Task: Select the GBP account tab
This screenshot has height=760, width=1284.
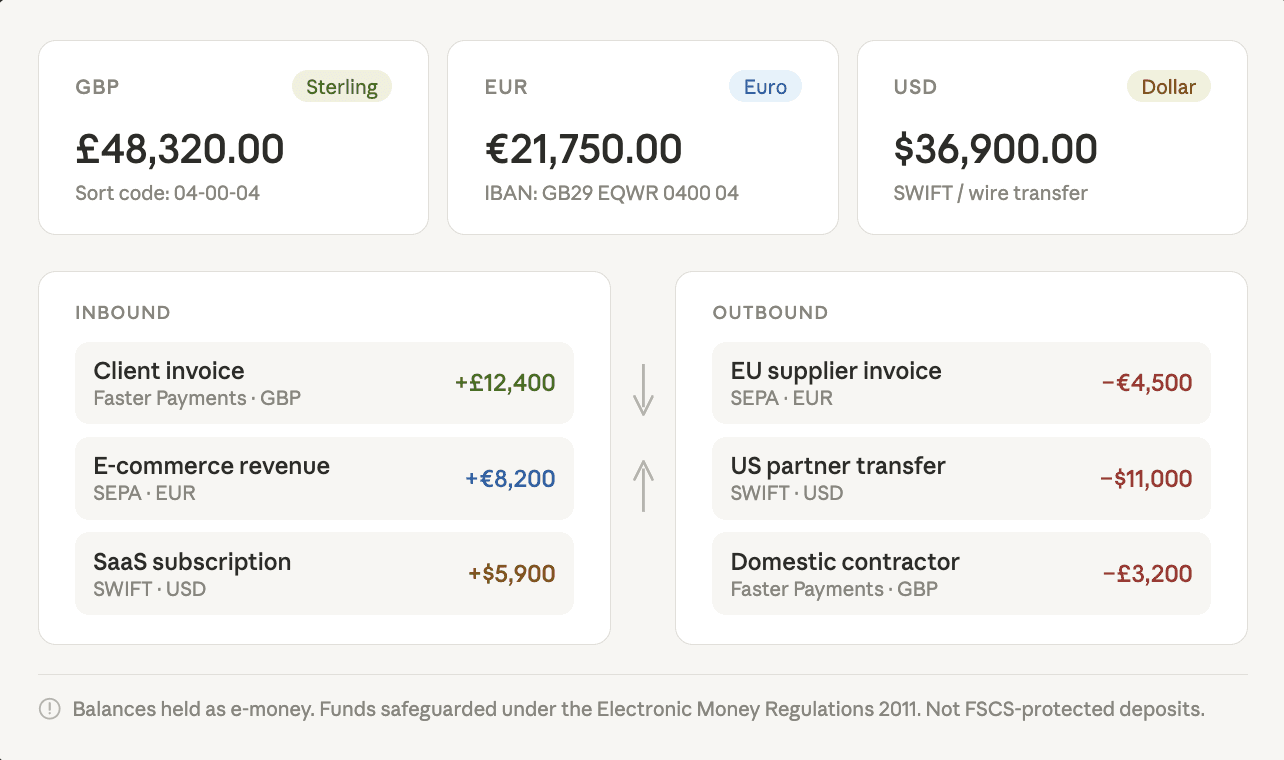Action: click(97, 87)
